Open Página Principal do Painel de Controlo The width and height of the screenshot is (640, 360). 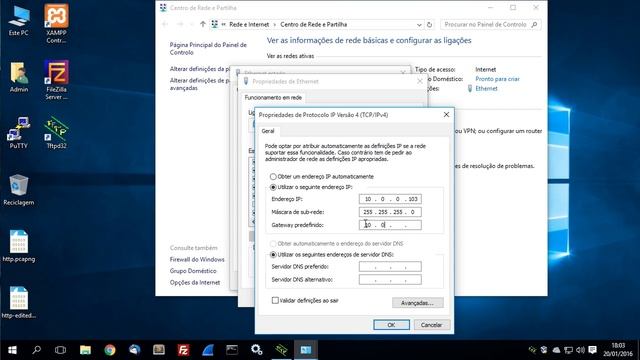coord(208,49)
